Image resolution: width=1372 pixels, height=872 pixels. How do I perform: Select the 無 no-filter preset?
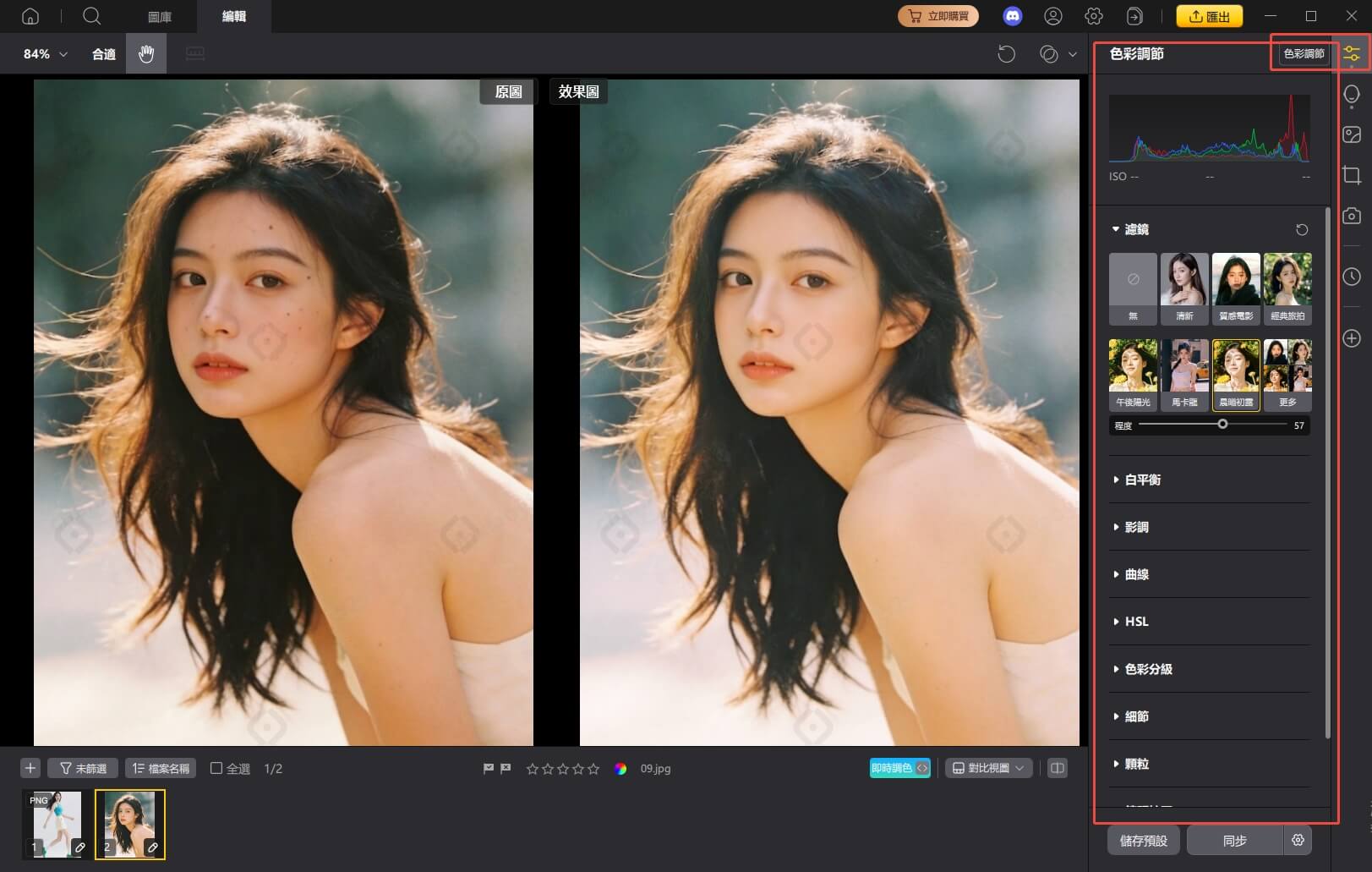(1133, 288)
